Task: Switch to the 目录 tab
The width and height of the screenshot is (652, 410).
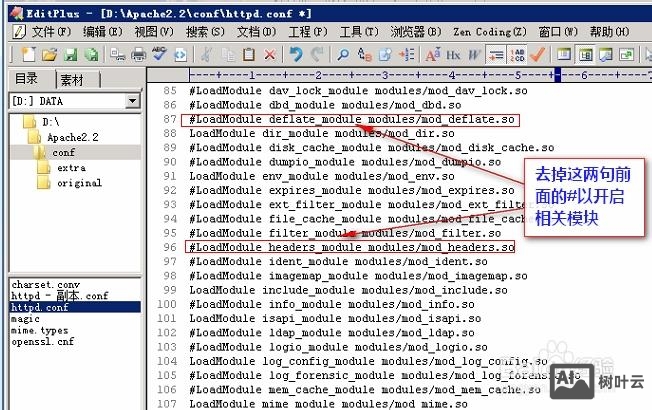Action: click(27, 78)
